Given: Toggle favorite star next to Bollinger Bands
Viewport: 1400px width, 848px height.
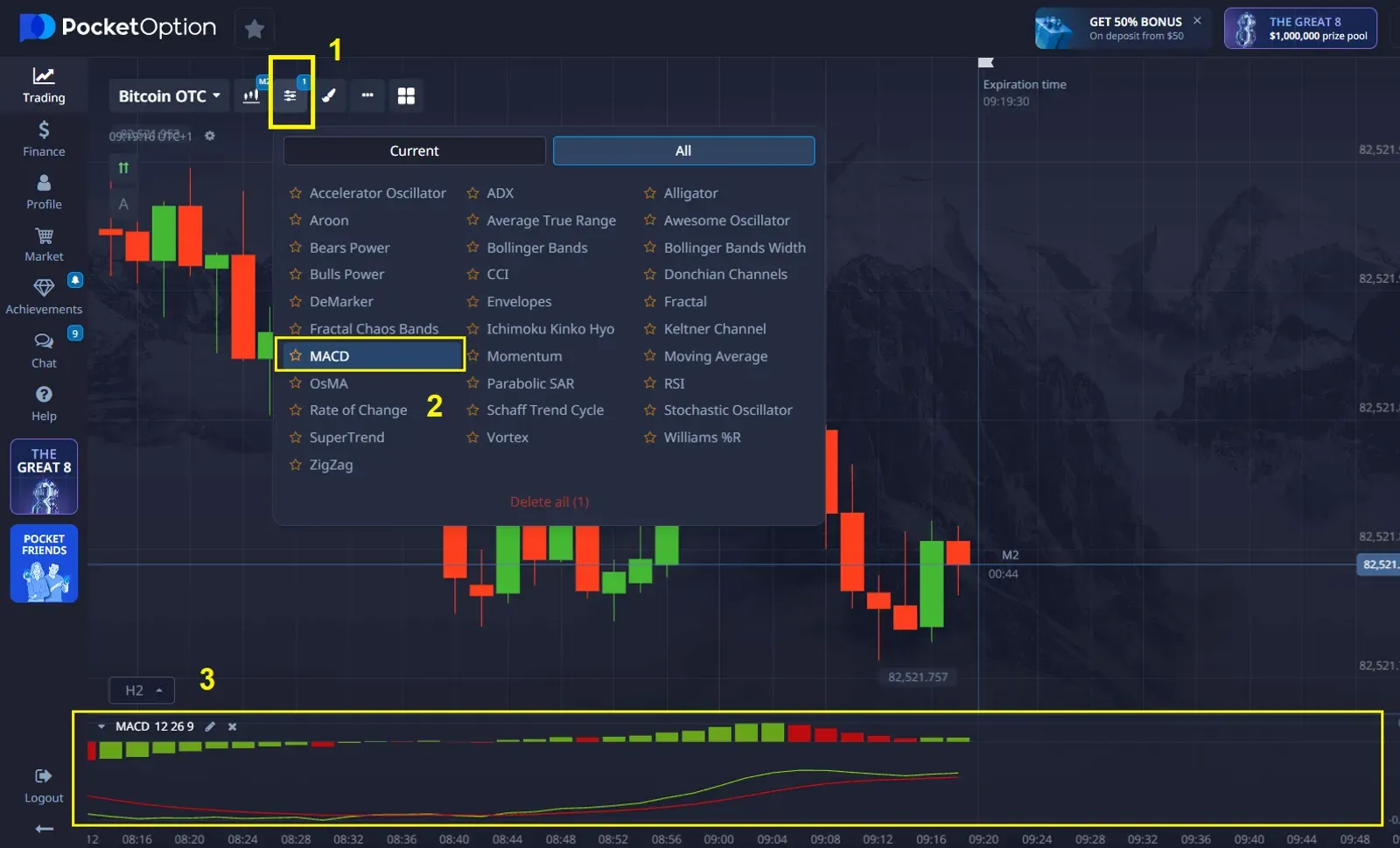Looking at the screenshot, I should pyautogui.click(x=473, y=248).
